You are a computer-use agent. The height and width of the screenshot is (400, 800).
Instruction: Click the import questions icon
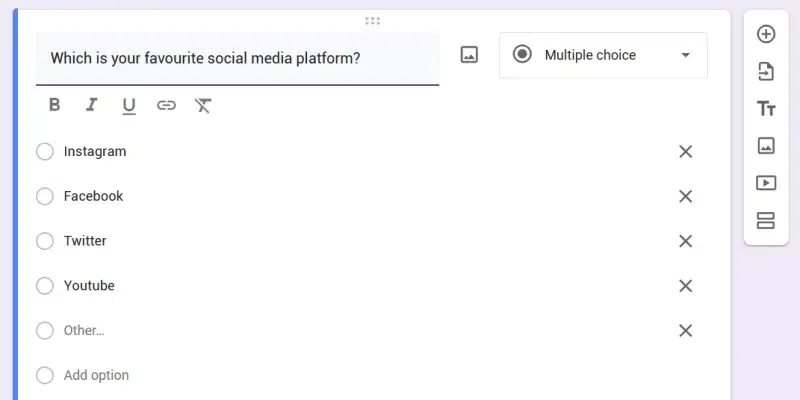(x=766, y=72)
